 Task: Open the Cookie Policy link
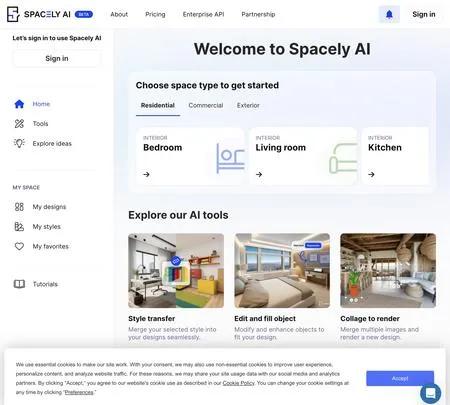tap(238, 383)
